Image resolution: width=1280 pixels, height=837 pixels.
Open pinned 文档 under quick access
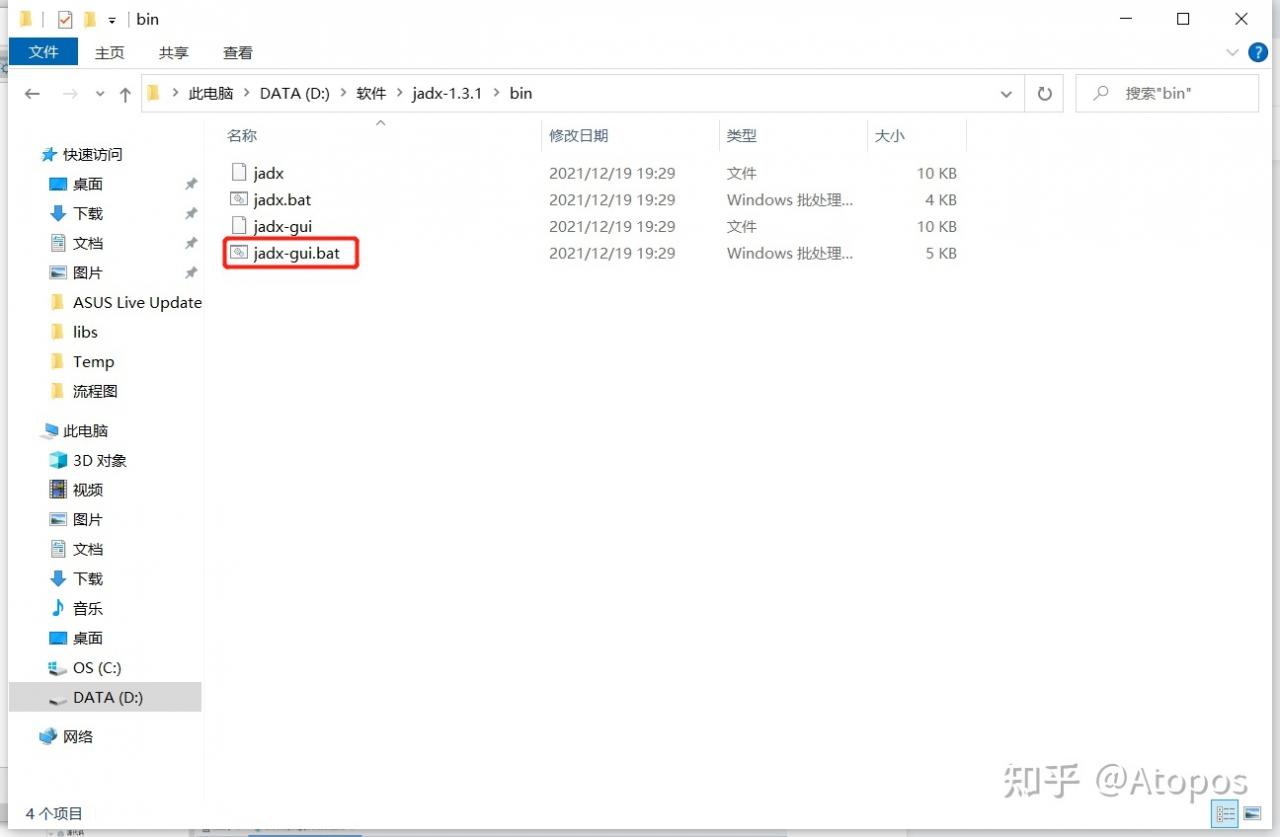pos(88,243)
